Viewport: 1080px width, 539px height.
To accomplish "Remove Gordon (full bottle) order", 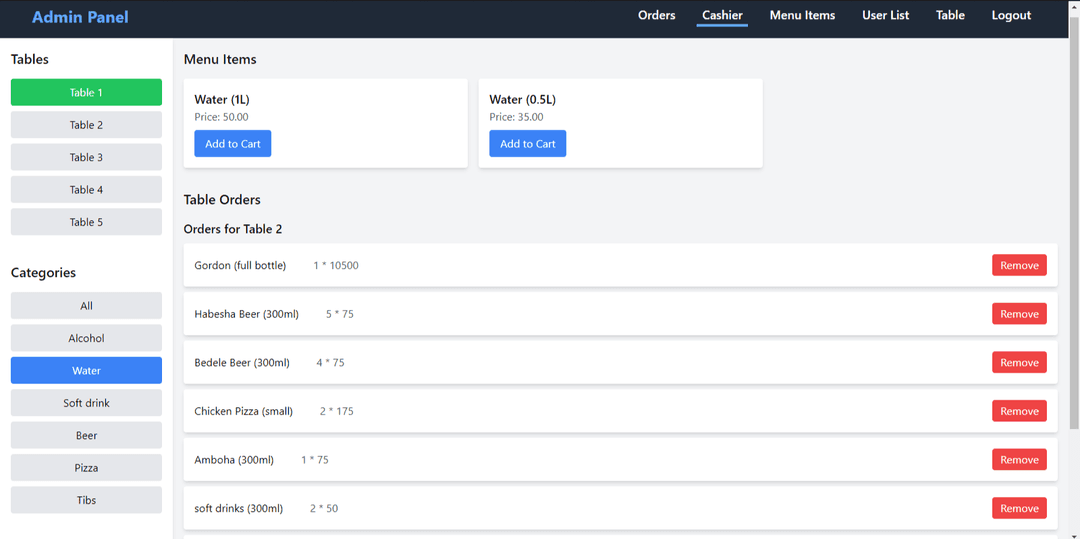I will pos(1019,265).
